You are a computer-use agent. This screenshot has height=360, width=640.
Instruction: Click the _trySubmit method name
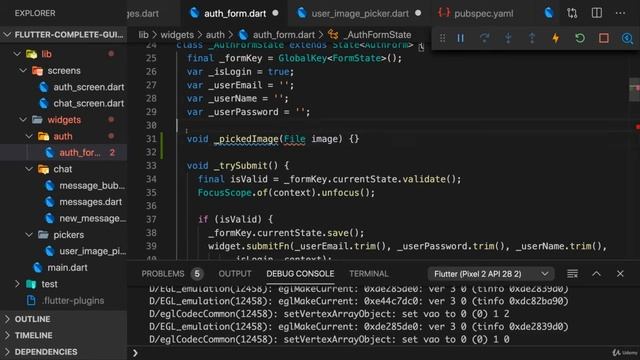240,166
